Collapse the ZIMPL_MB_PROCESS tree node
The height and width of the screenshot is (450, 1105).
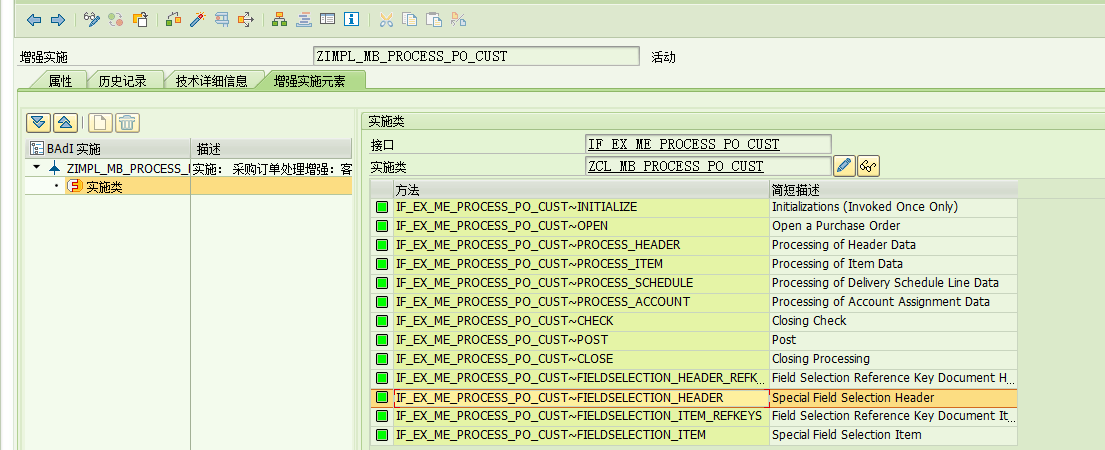[x=37, y=168]
